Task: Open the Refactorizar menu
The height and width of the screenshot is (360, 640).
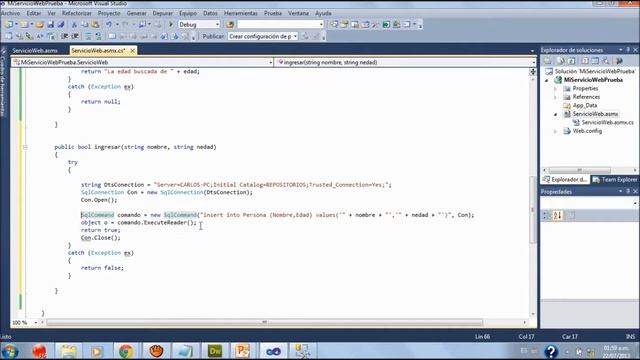Action: pos(77,13)
